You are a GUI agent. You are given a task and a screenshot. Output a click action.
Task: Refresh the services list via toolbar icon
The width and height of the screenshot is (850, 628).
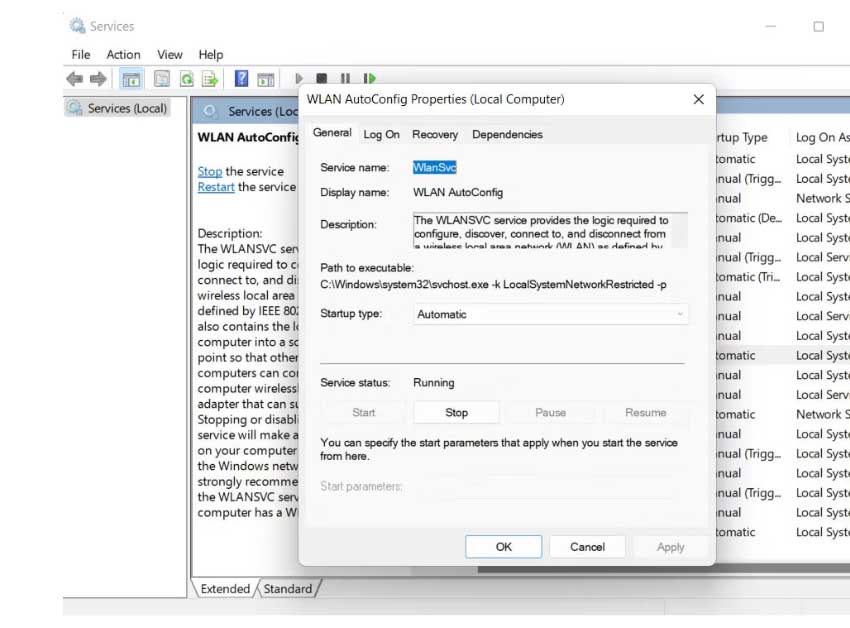pos(186,79)
